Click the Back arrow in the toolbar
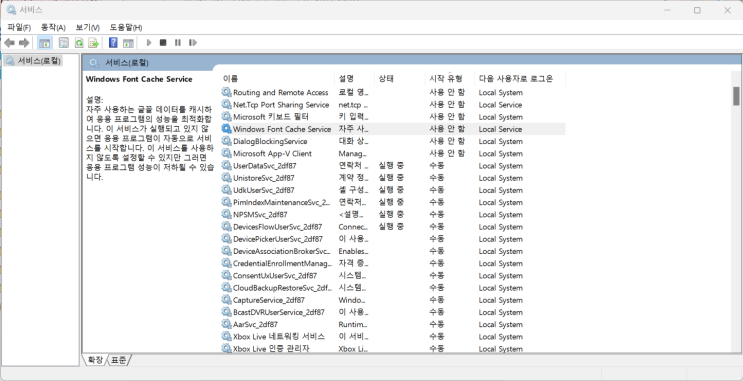 coord(9,43)
